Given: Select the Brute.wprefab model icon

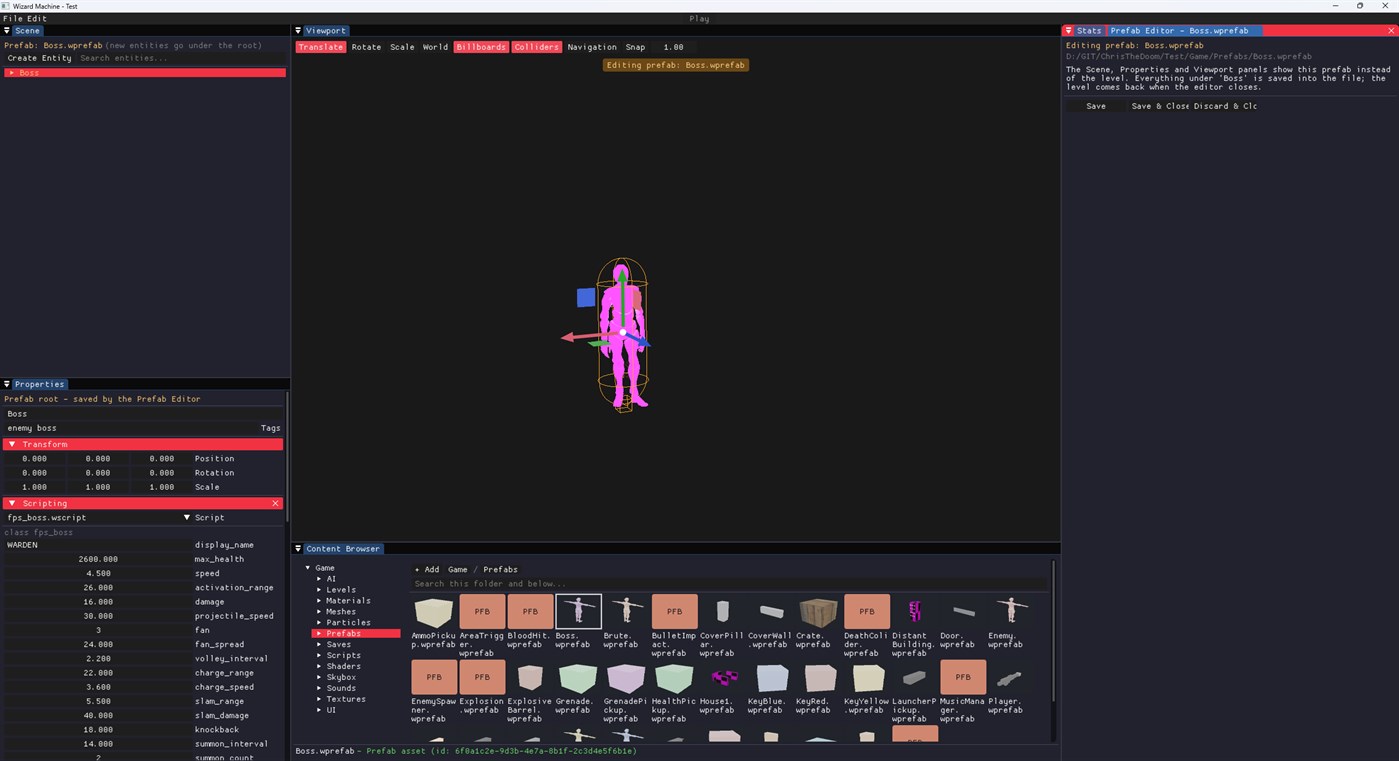Looking at the screenshot, I should [x=627, y=611].
